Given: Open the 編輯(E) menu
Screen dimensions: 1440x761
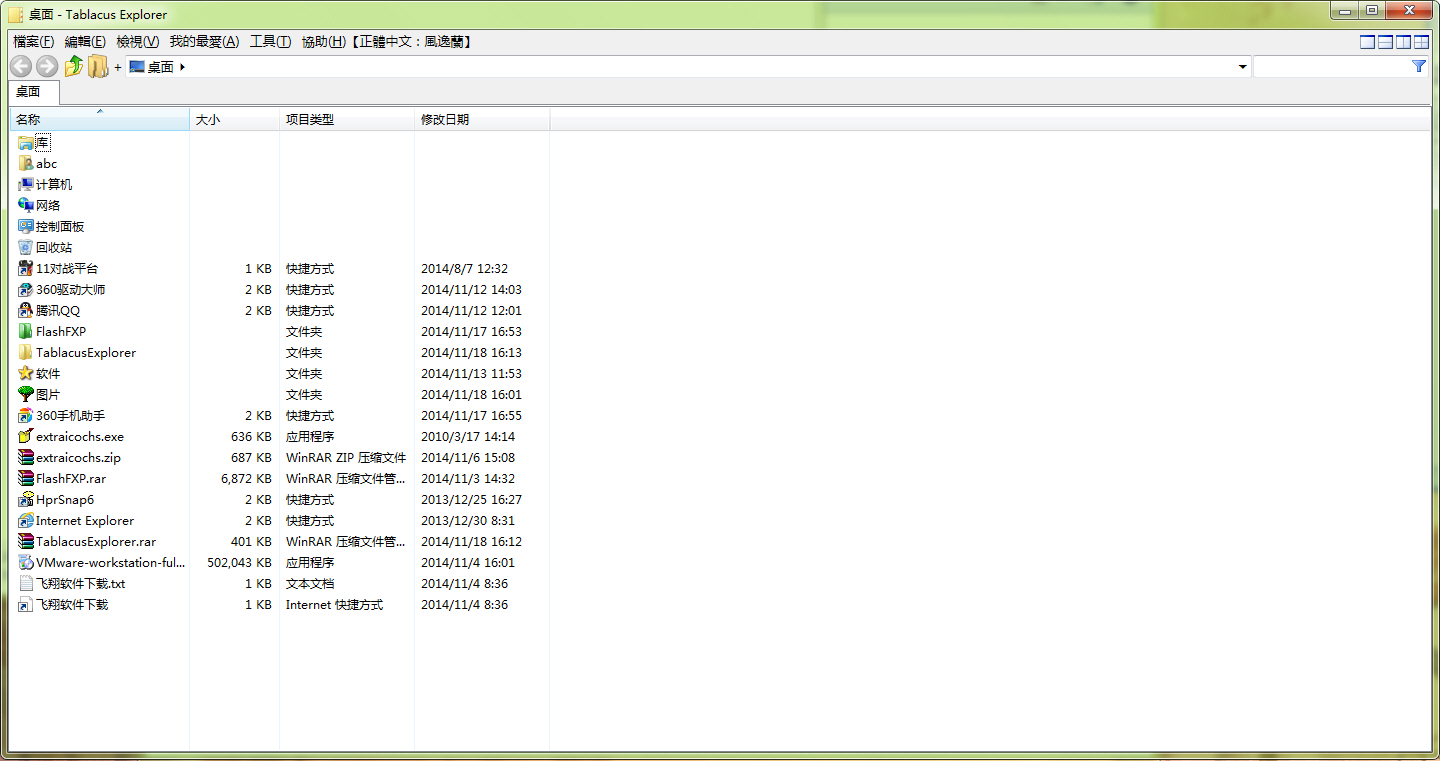Looking at the screenshot, I should pos(85,41).
